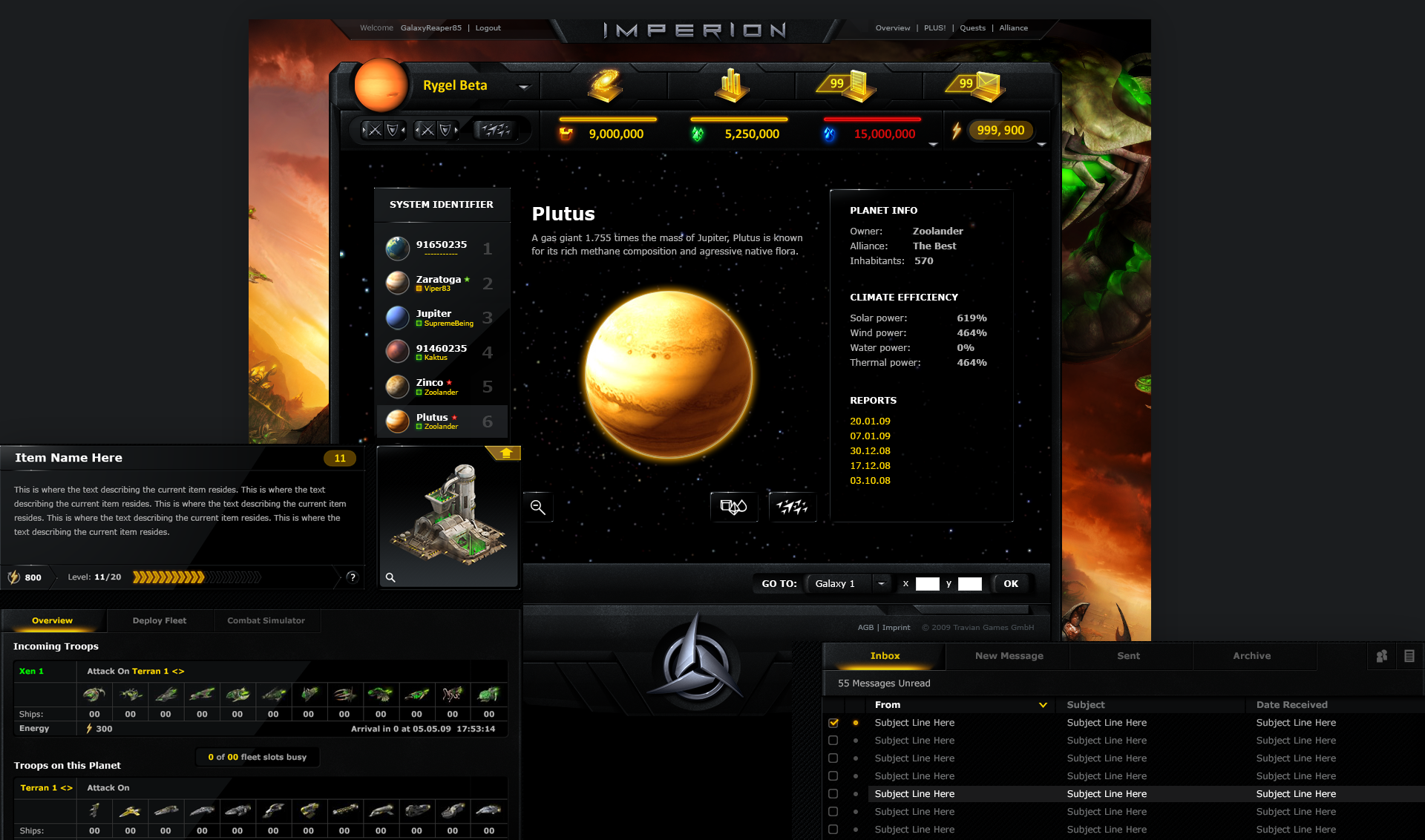Expand the energy details arrow after 999,900
Viewport: 1425px width, 840px height.
pos(1041,145)
